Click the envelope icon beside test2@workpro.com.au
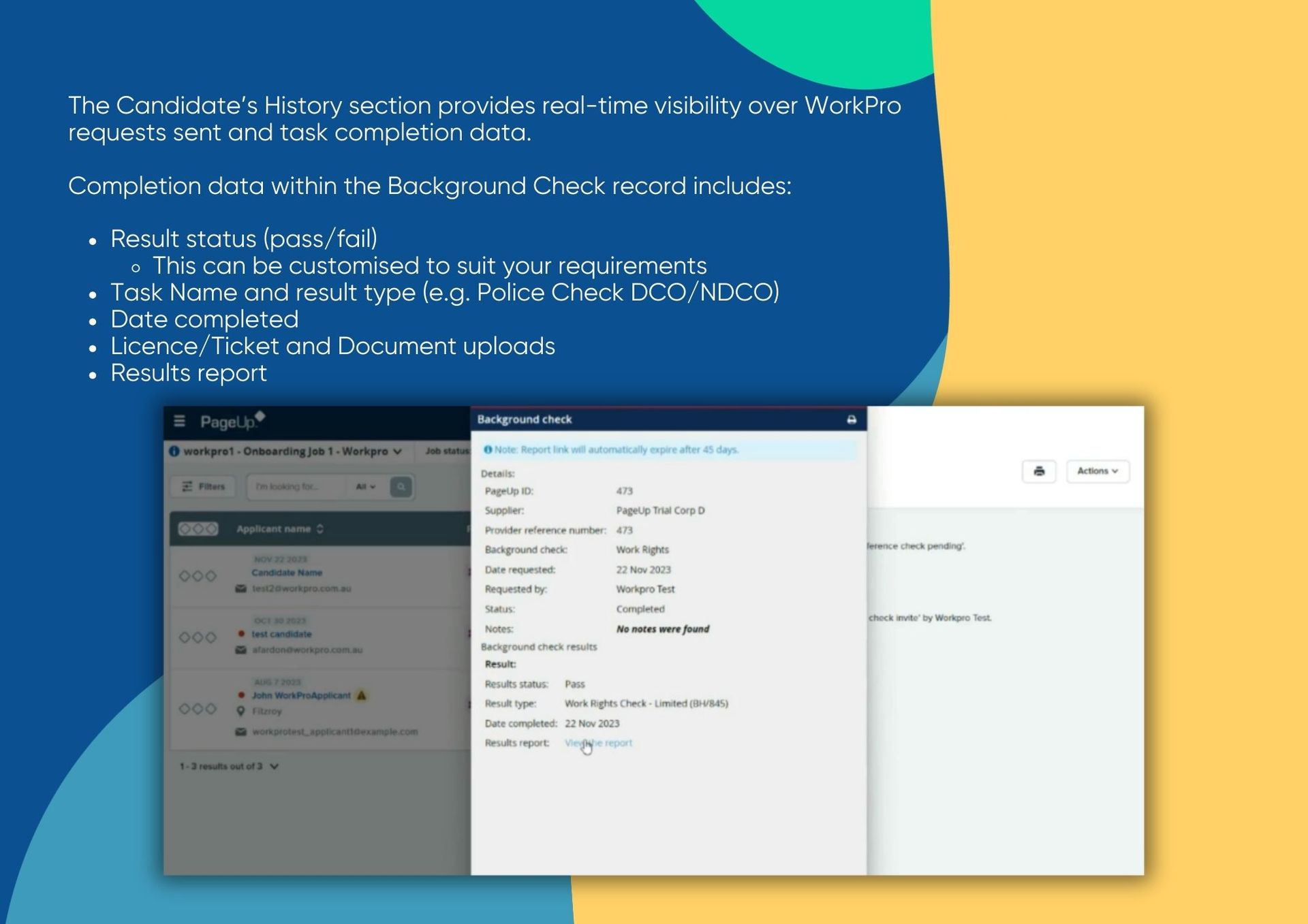The height and width of the screenshot is (924, 1308). pos(240,588)
